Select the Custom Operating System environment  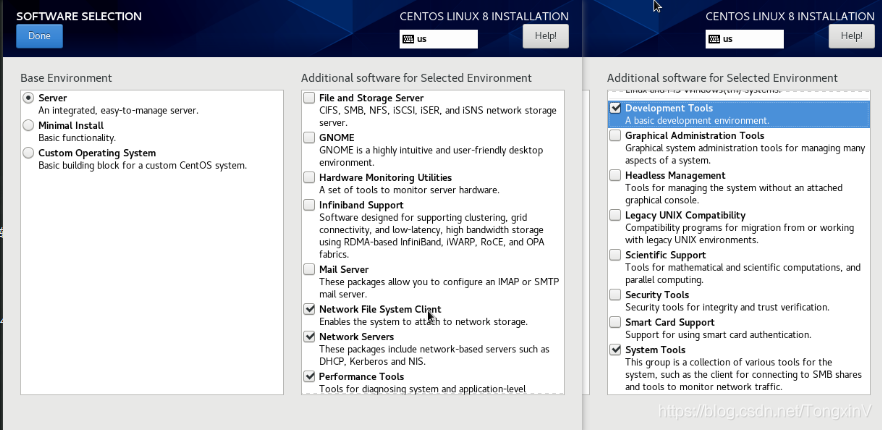point(28,153)
